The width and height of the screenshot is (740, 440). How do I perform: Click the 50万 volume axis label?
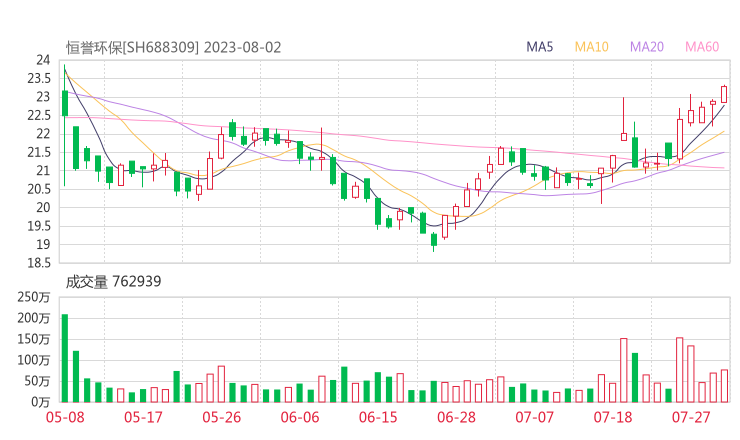tap(37, 381)
